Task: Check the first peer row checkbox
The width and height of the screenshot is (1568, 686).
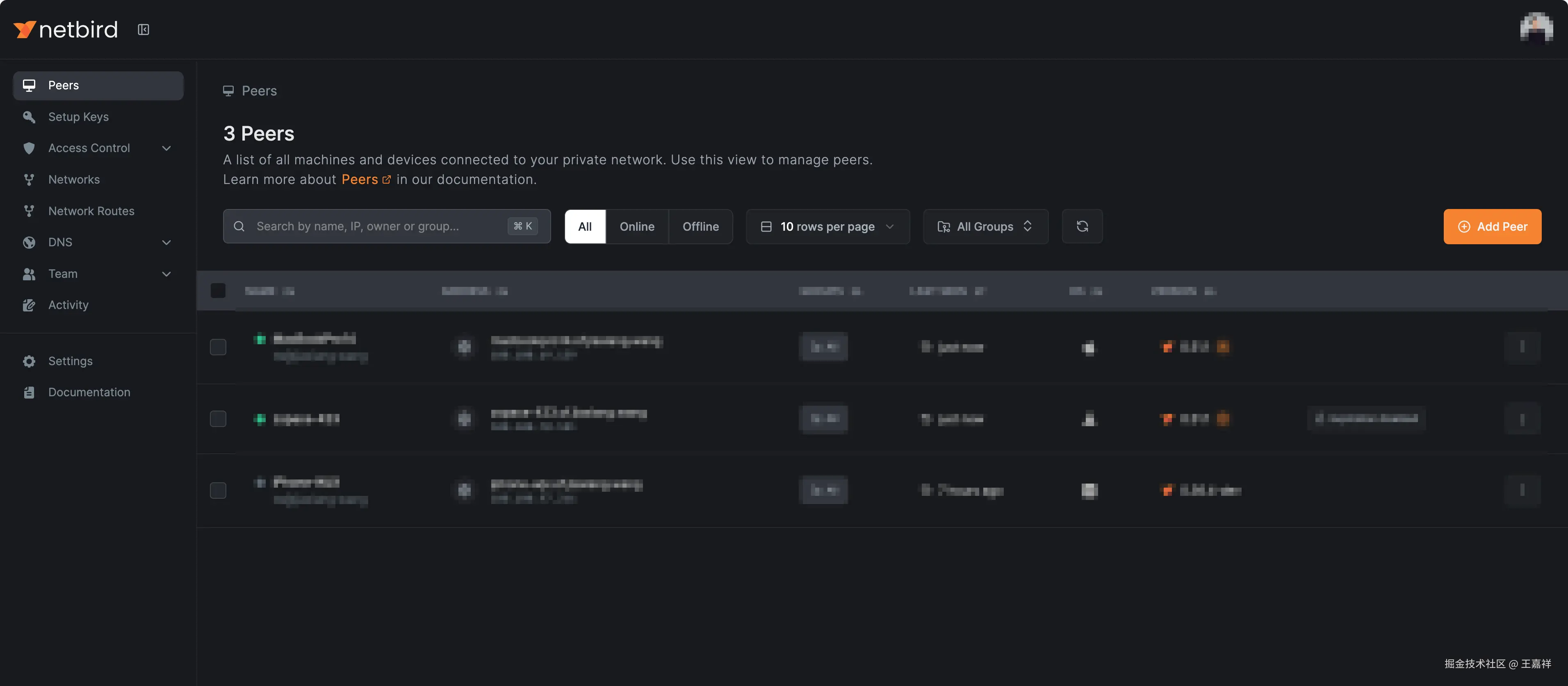Action: 218,347
